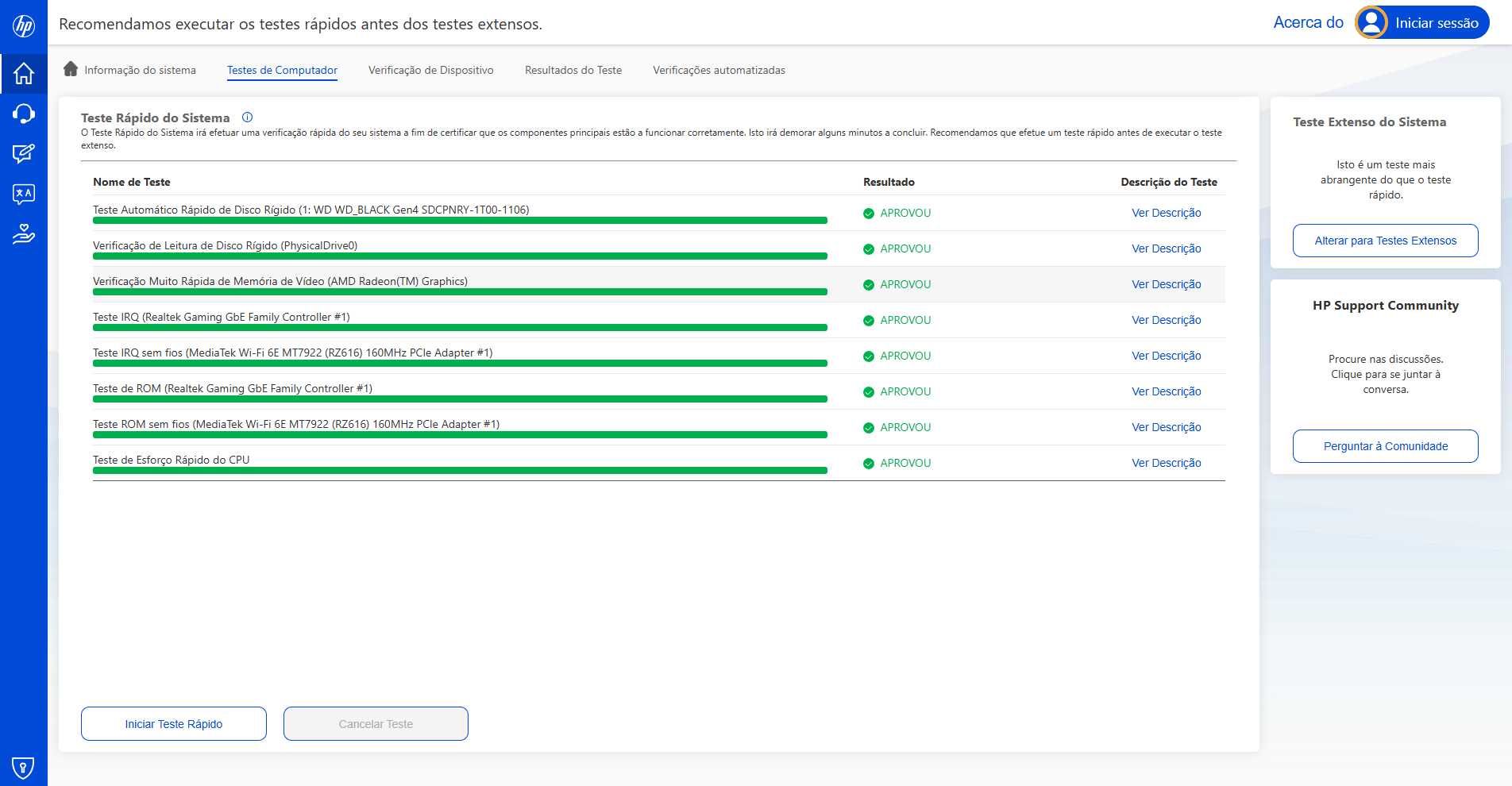The height and width of the screenshot is (786, 1512).
Task: Open the language translation sidebar icon
Action: coord(24,194)
